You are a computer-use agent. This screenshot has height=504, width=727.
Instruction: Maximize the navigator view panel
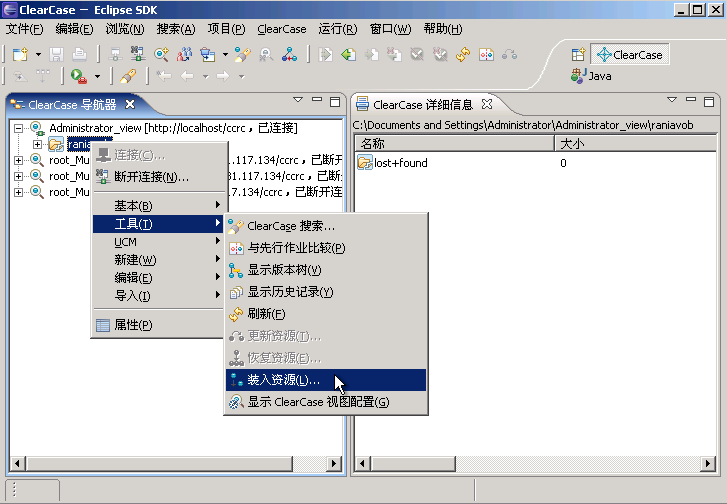[335, 102]
